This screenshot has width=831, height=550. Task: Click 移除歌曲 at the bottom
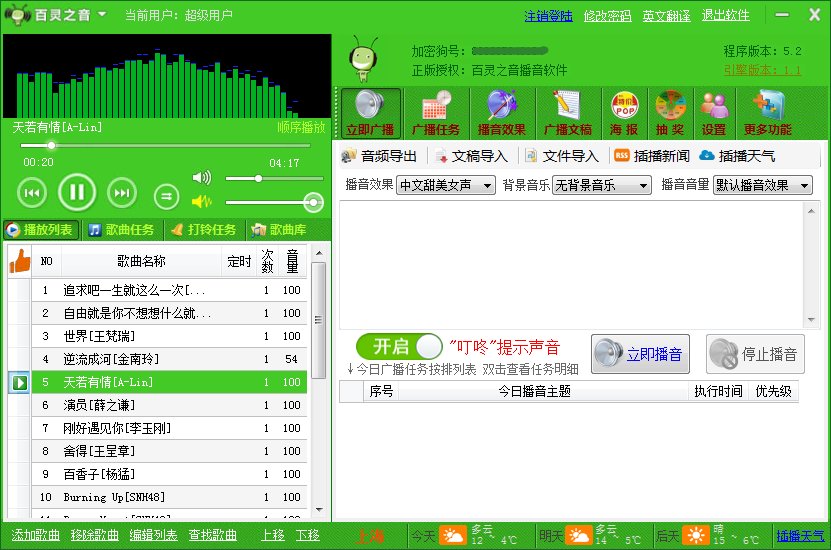coord(94,535)
